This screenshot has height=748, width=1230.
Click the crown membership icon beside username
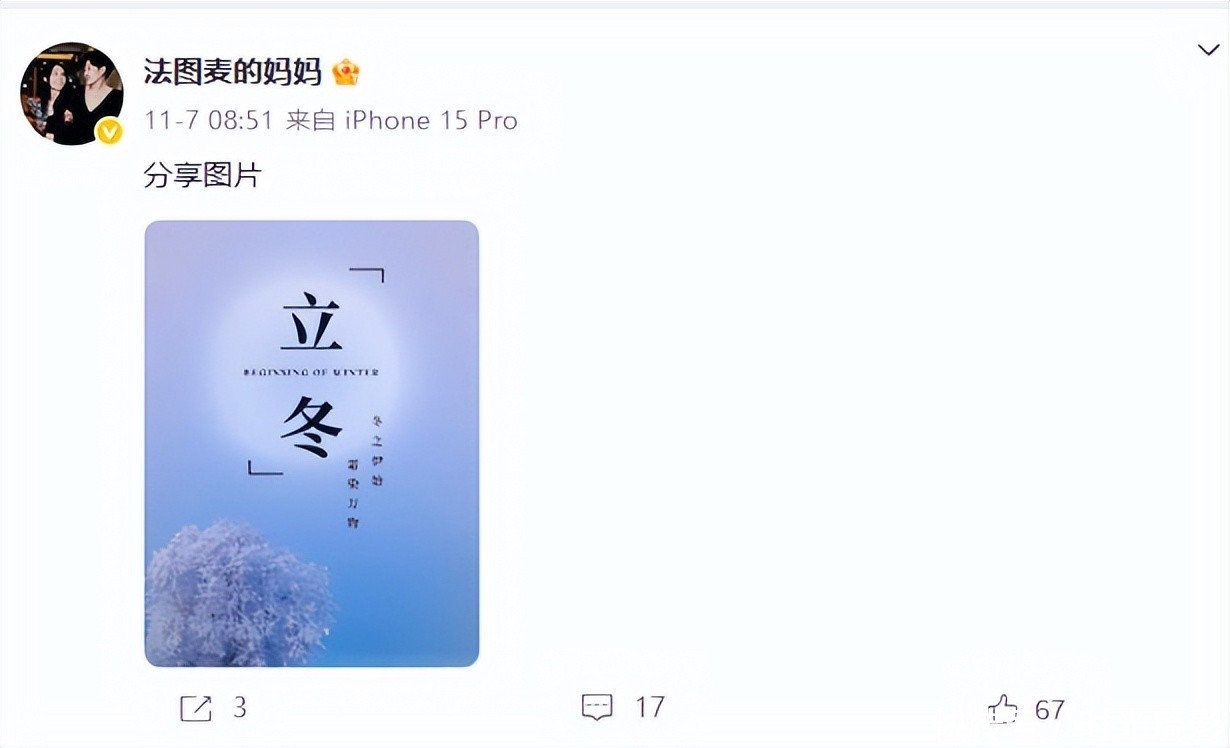point(345,72)
